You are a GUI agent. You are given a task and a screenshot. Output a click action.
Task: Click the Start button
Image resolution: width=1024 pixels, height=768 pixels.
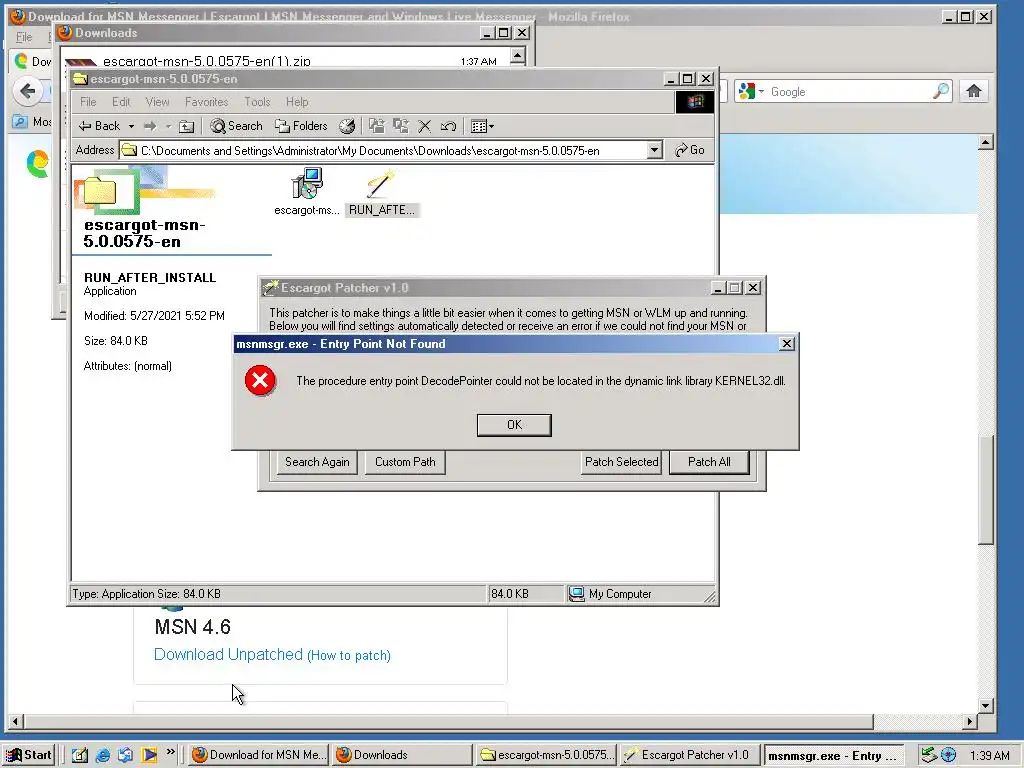28,755
